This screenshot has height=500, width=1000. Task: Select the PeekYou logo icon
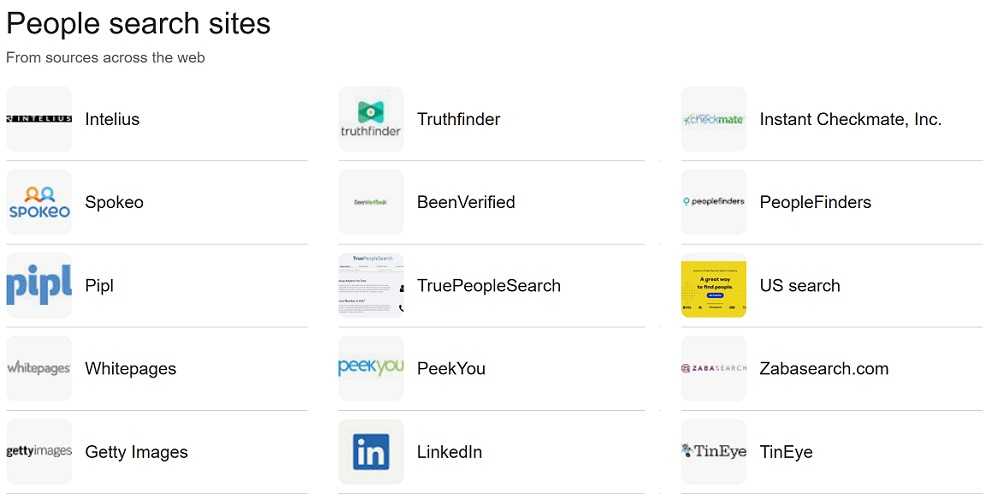[371, 369]
